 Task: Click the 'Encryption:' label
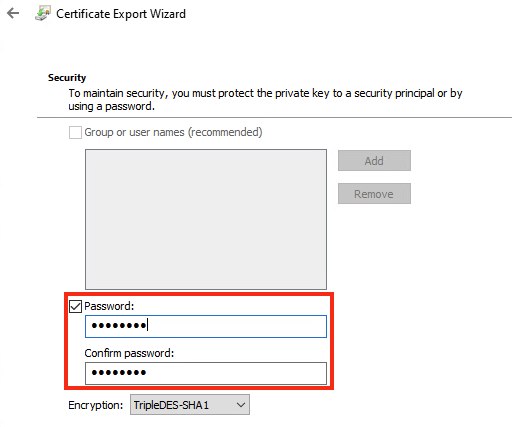coord(96,405)
